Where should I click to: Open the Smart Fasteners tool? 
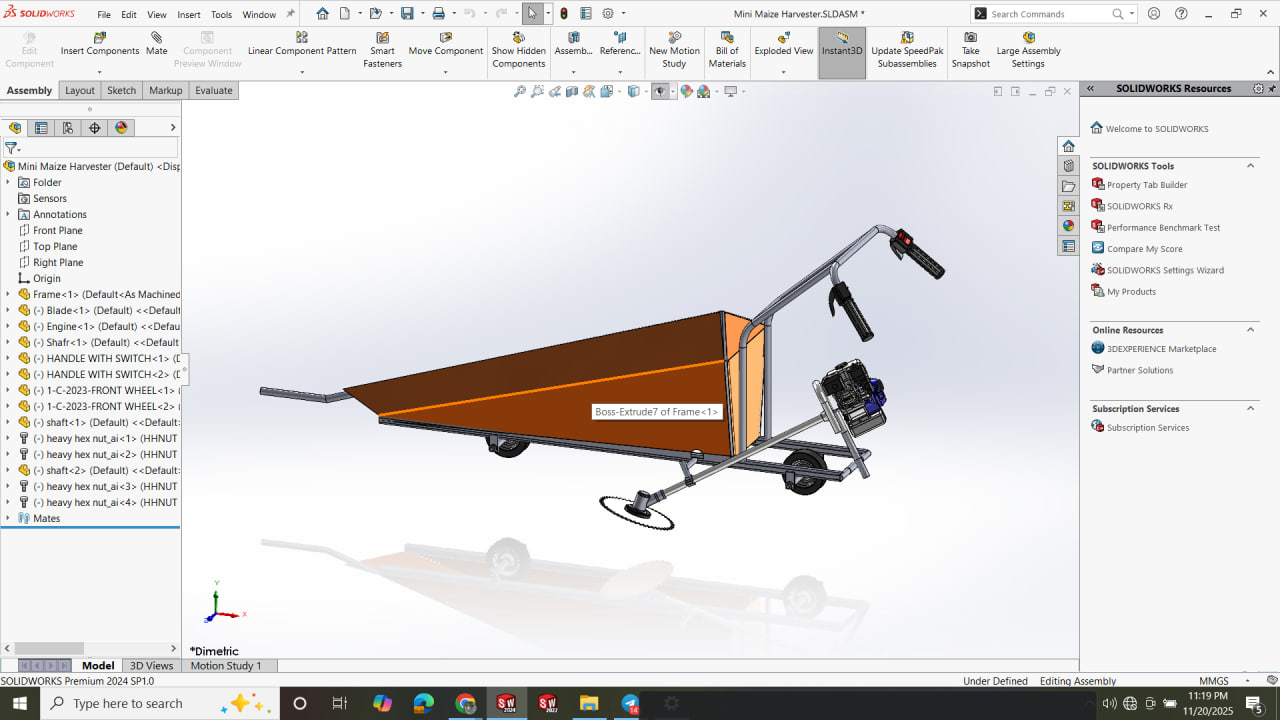point(382,38)
